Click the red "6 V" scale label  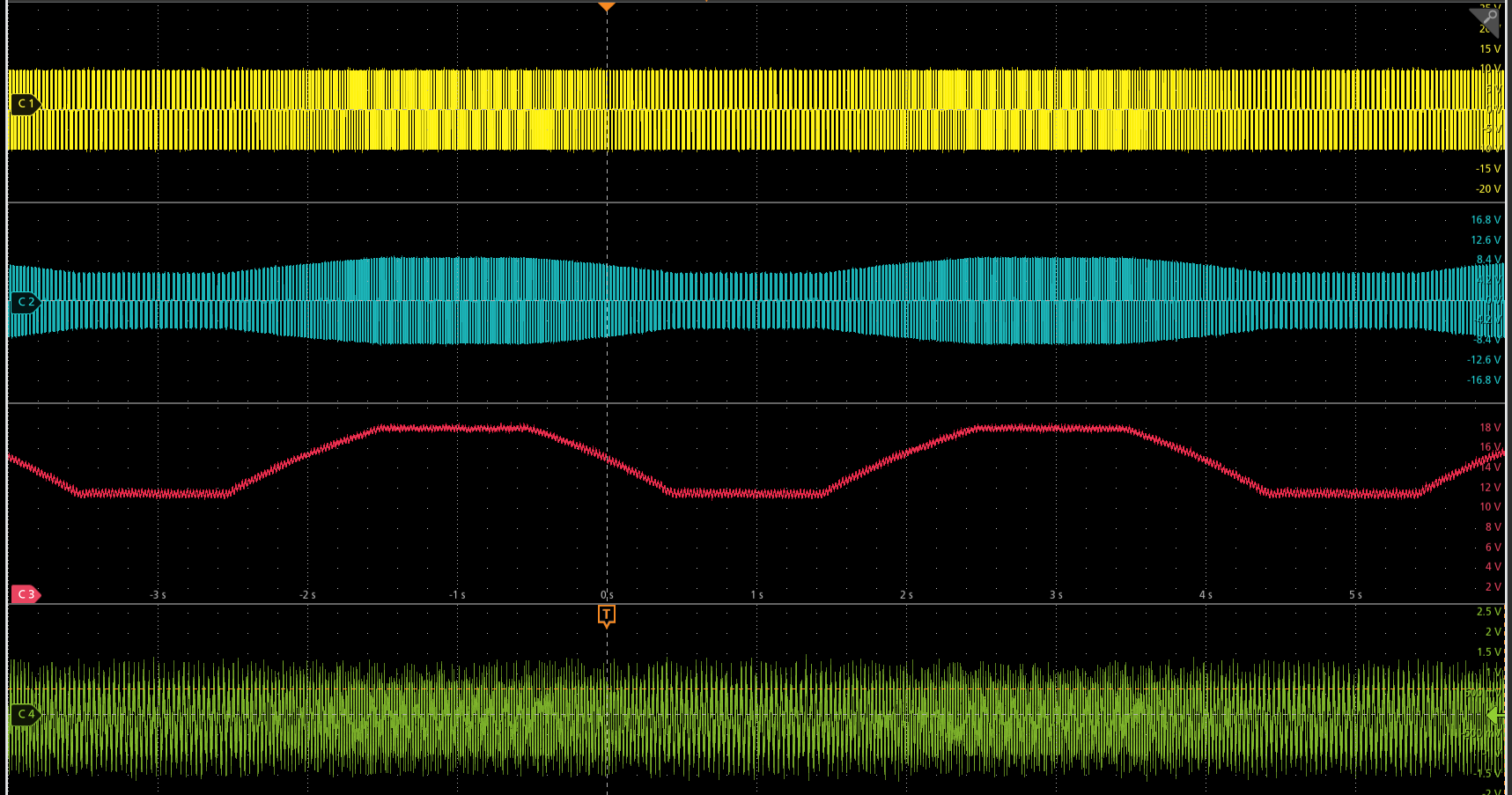tap(1493, 548)
